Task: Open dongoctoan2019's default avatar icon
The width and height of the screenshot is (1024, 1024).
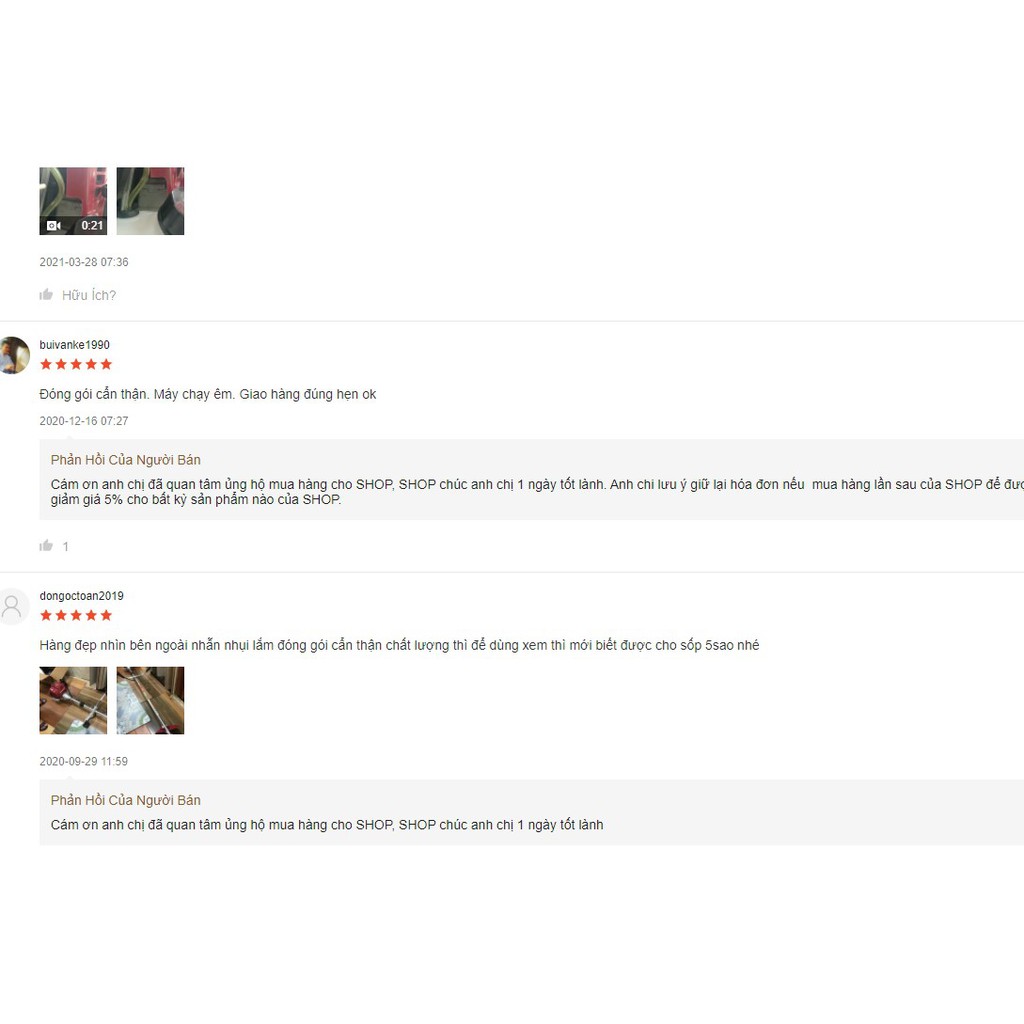Action: [14, 607]
